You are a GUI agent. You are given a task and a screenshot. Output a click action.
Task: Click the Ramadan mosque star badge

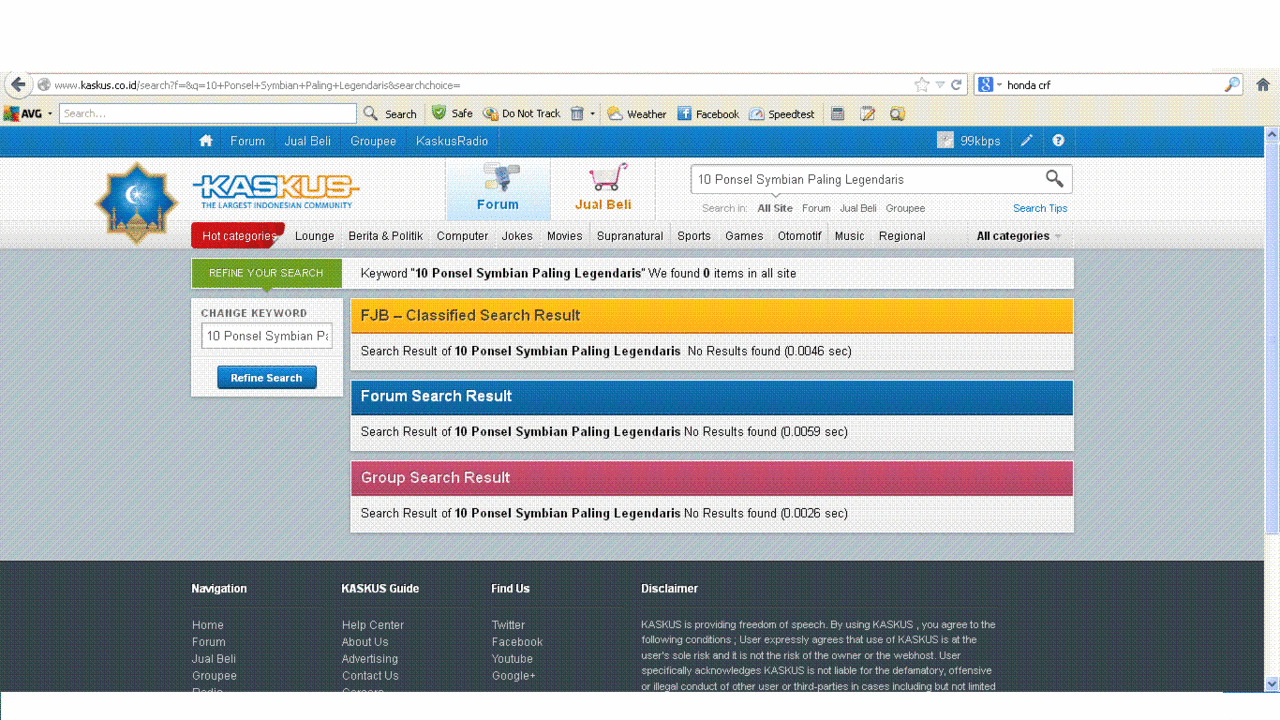[136, 203]
